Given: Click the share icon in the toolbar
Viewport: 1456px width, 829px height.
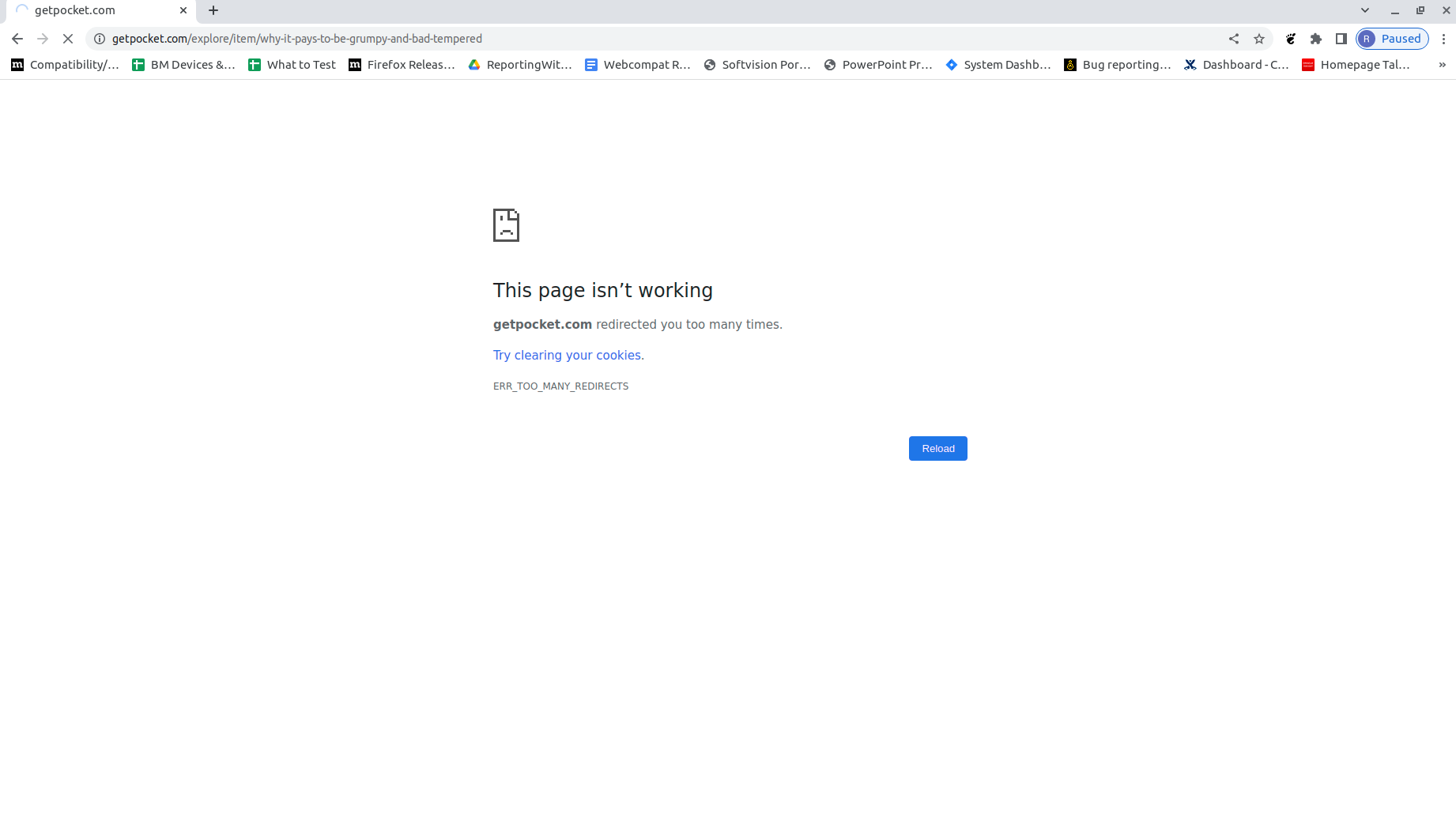Looking at the screenshot, I should (1234, 38).
